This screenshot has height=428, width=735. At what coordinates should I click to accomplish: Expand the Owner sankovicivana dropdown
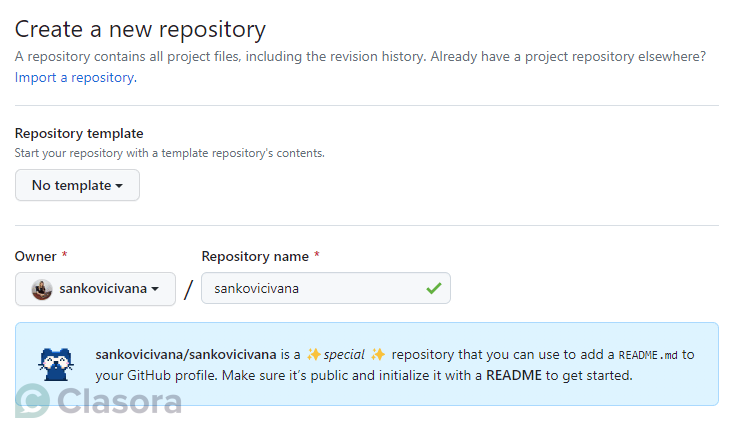click(x=95, y=289)
